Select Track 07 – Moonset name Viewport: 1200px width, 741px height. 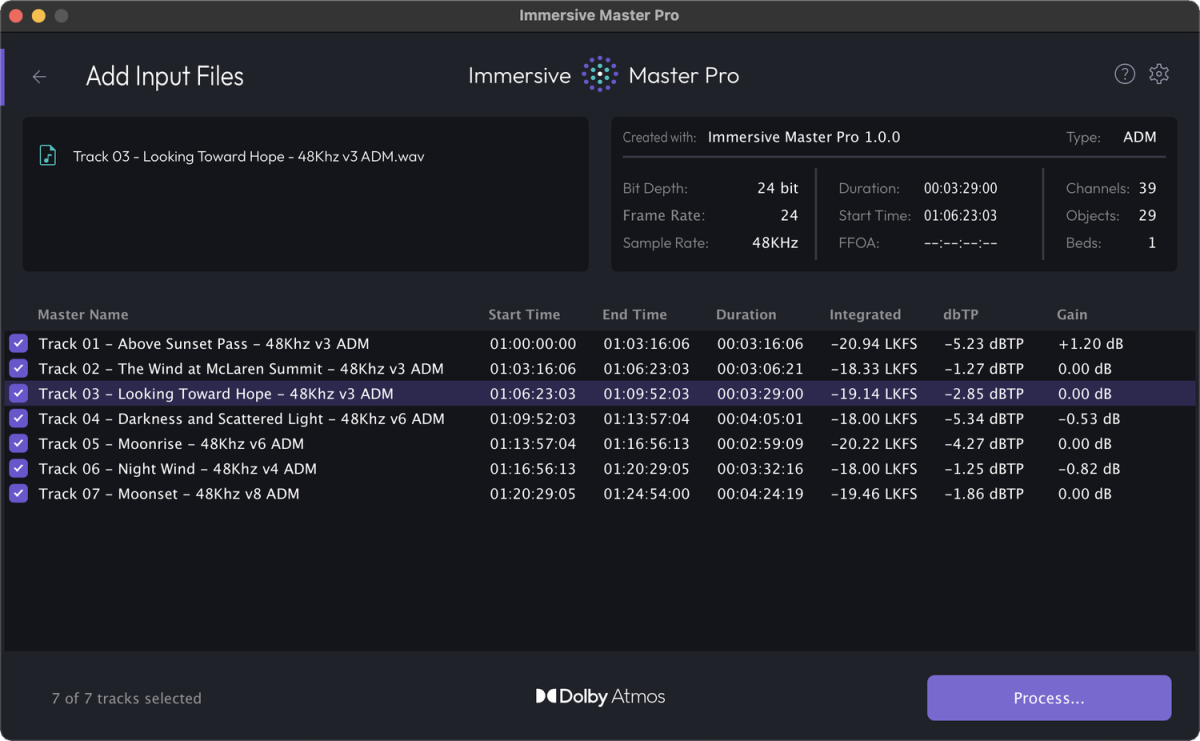[x=169, y=493]
